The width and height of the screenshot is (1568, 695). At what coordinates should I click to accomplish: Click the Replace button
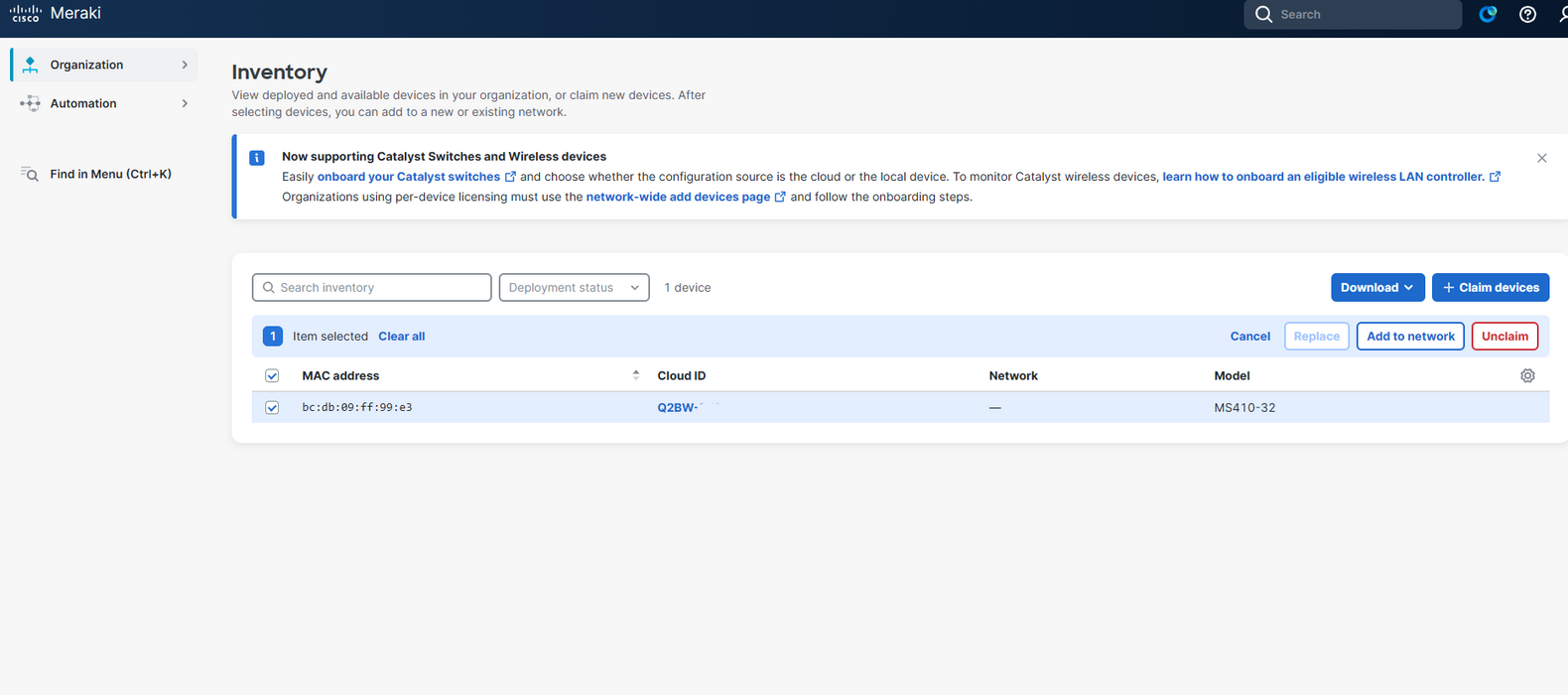pos(1317,337)
